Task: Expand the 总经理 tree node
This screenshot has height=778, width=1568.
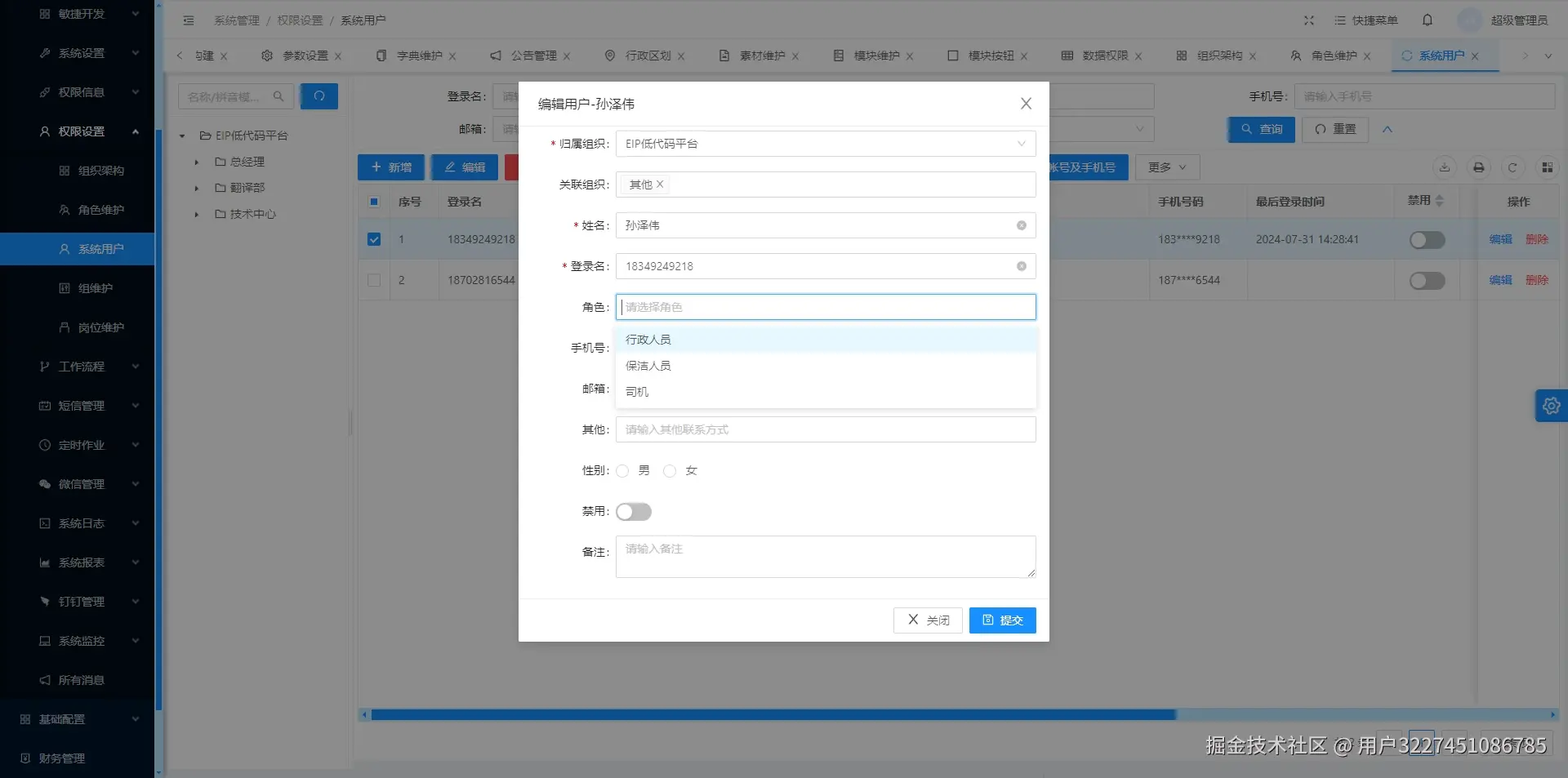Action: pyautogui.click(x=197, y=162)
